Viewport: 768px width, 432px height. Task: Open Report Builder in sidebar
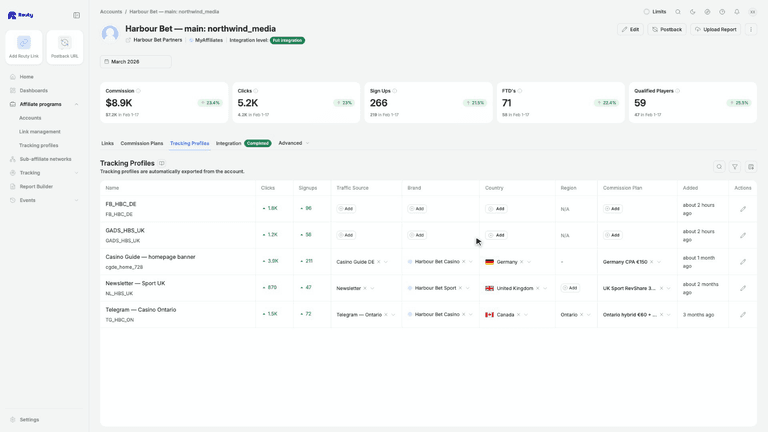(x=36, y=187)
